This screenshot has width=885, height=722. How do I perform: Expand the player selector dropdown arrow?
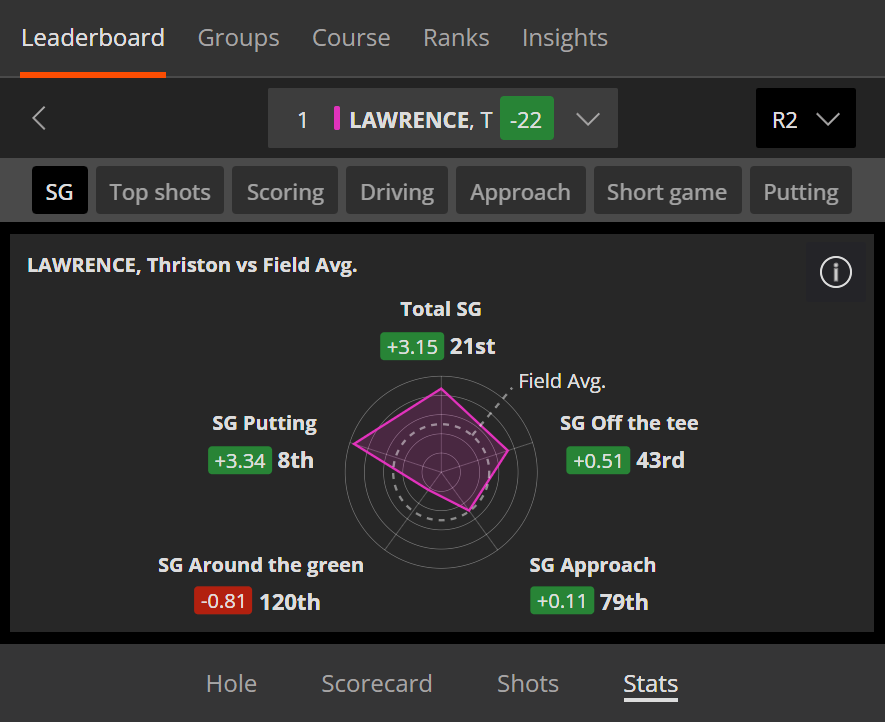pos(588,119)
